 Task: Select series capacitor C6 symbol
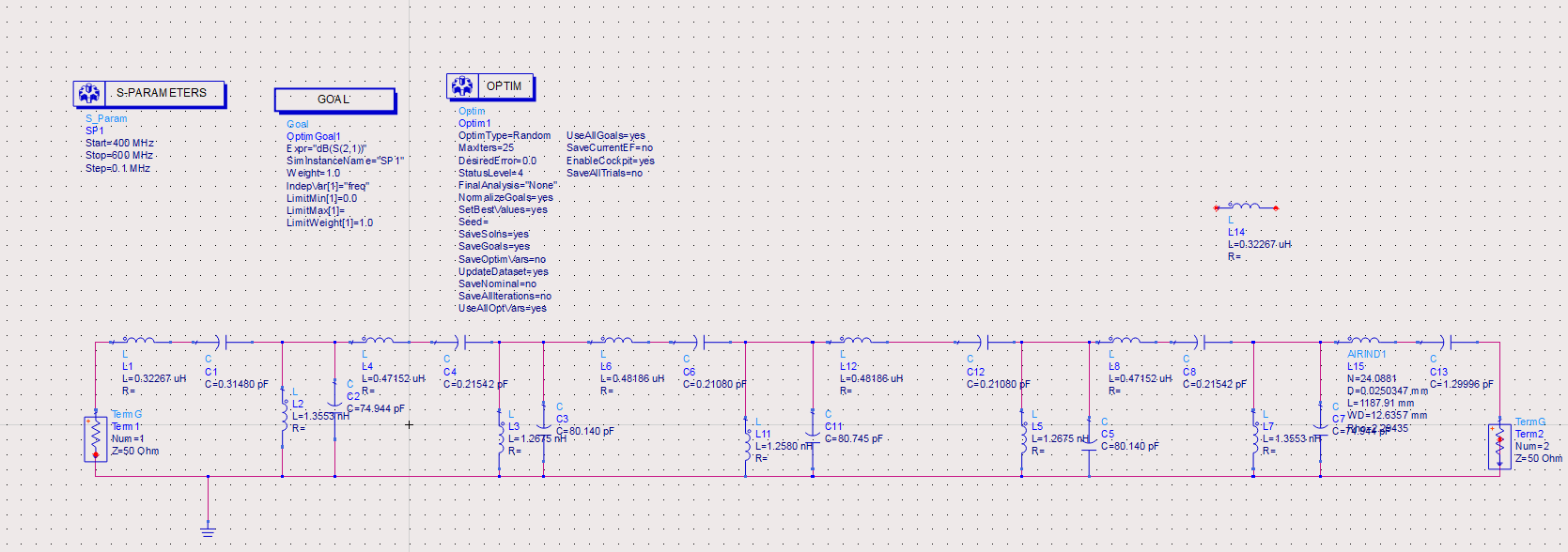point(700,343)
